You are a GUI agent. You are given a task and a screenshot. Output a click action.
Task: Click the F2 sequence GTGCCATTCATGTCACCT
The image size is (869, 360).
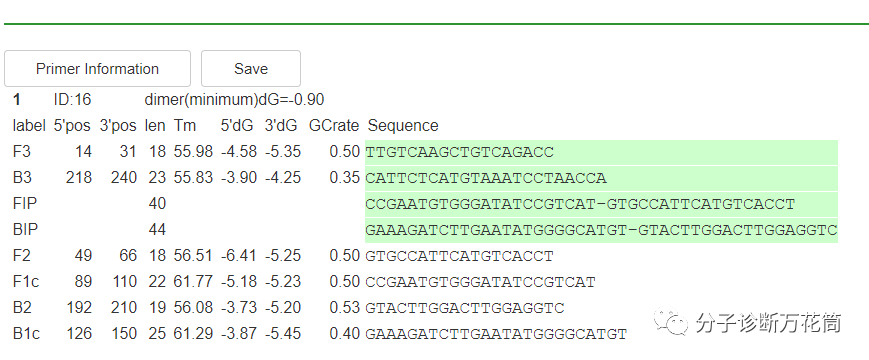pos(459,256)
